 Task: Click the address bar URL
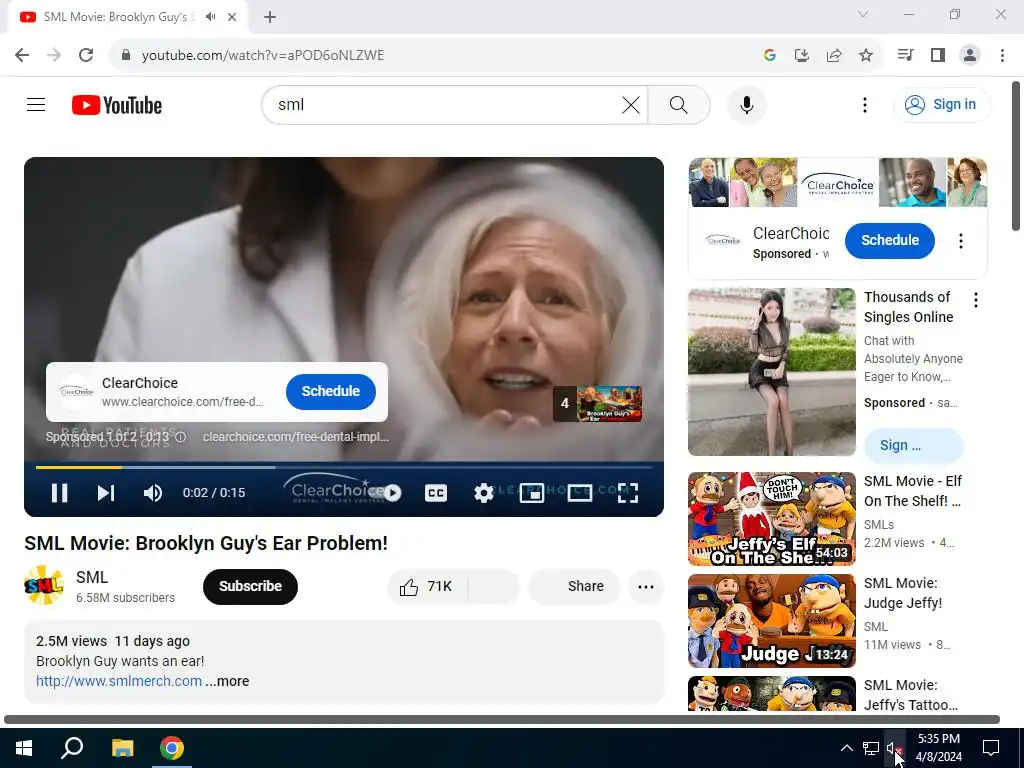263,56
